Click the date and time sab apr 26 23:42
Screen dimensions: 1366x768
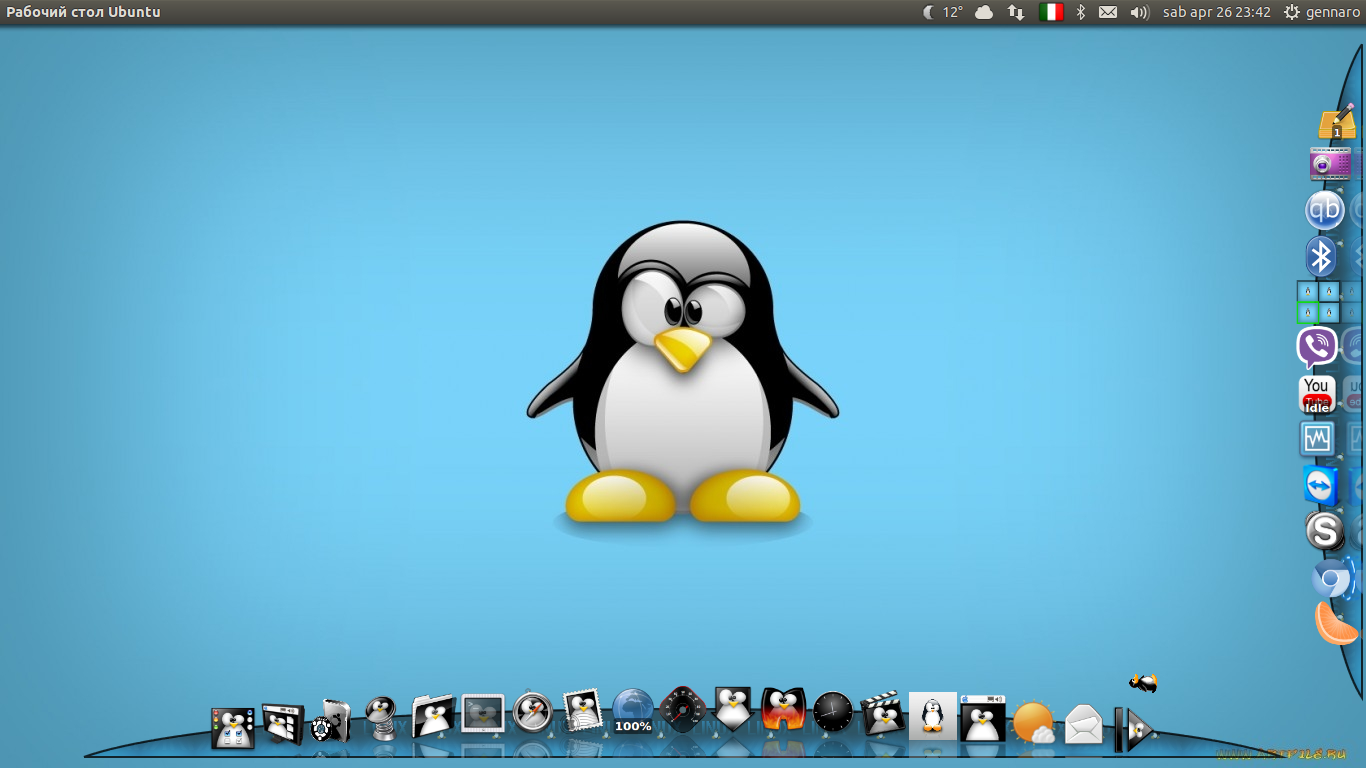[x=1216, y=12]
